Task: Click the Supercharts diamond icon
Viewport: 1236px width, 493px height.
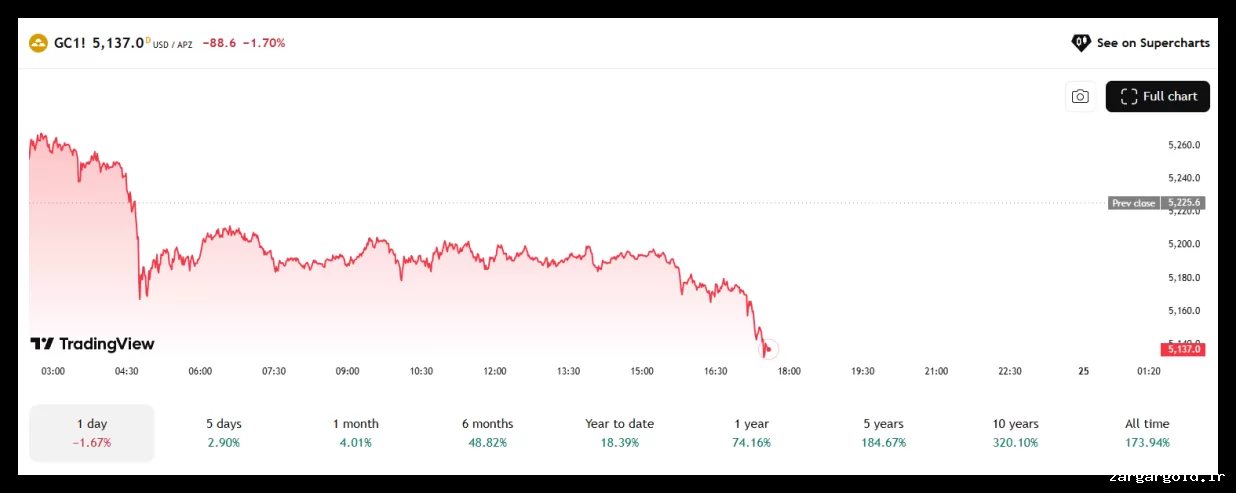Action: pos(1080,43)
